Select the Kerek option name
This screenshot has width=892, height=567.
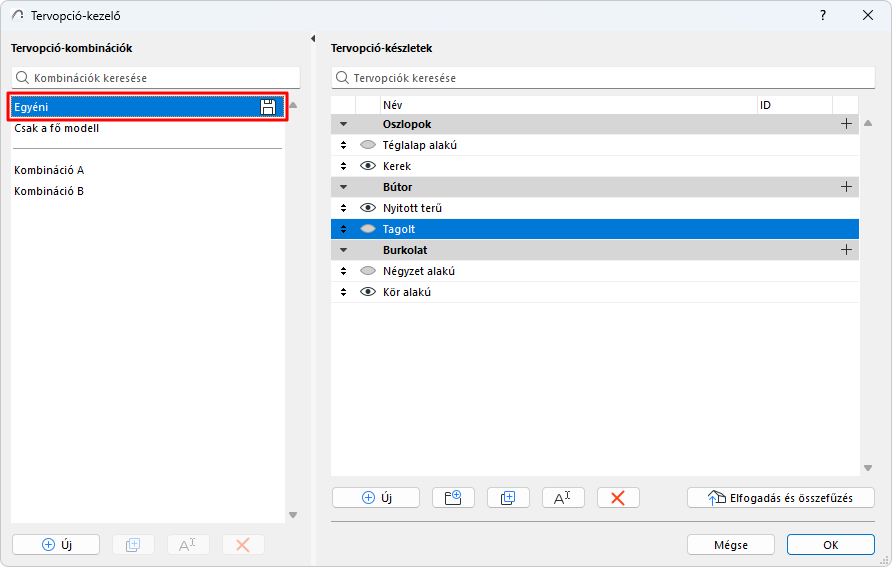[397, 166]
